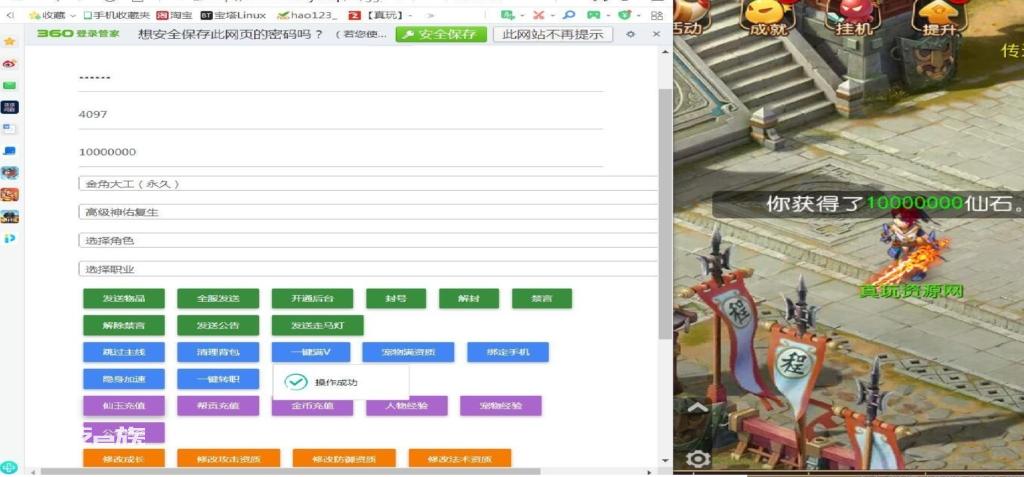Image resolution: width=1024 pixels, height=477 pixels.
Task: Click the green gamepad toolbar icon
Action: (x=593, y=14)
